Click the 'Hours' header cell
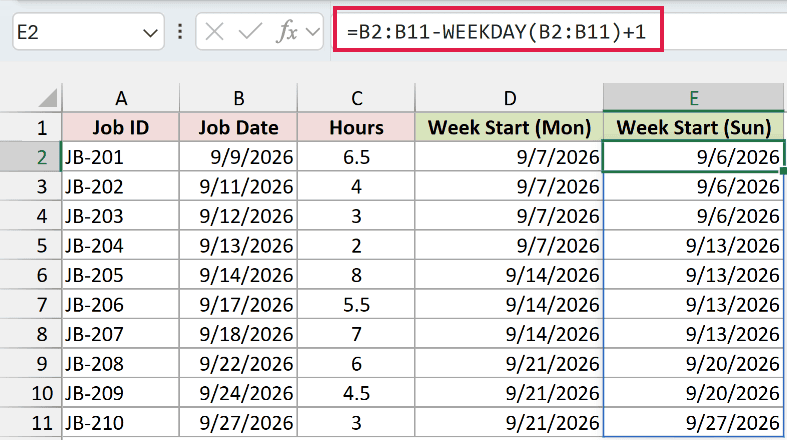 tap(356, 127)
